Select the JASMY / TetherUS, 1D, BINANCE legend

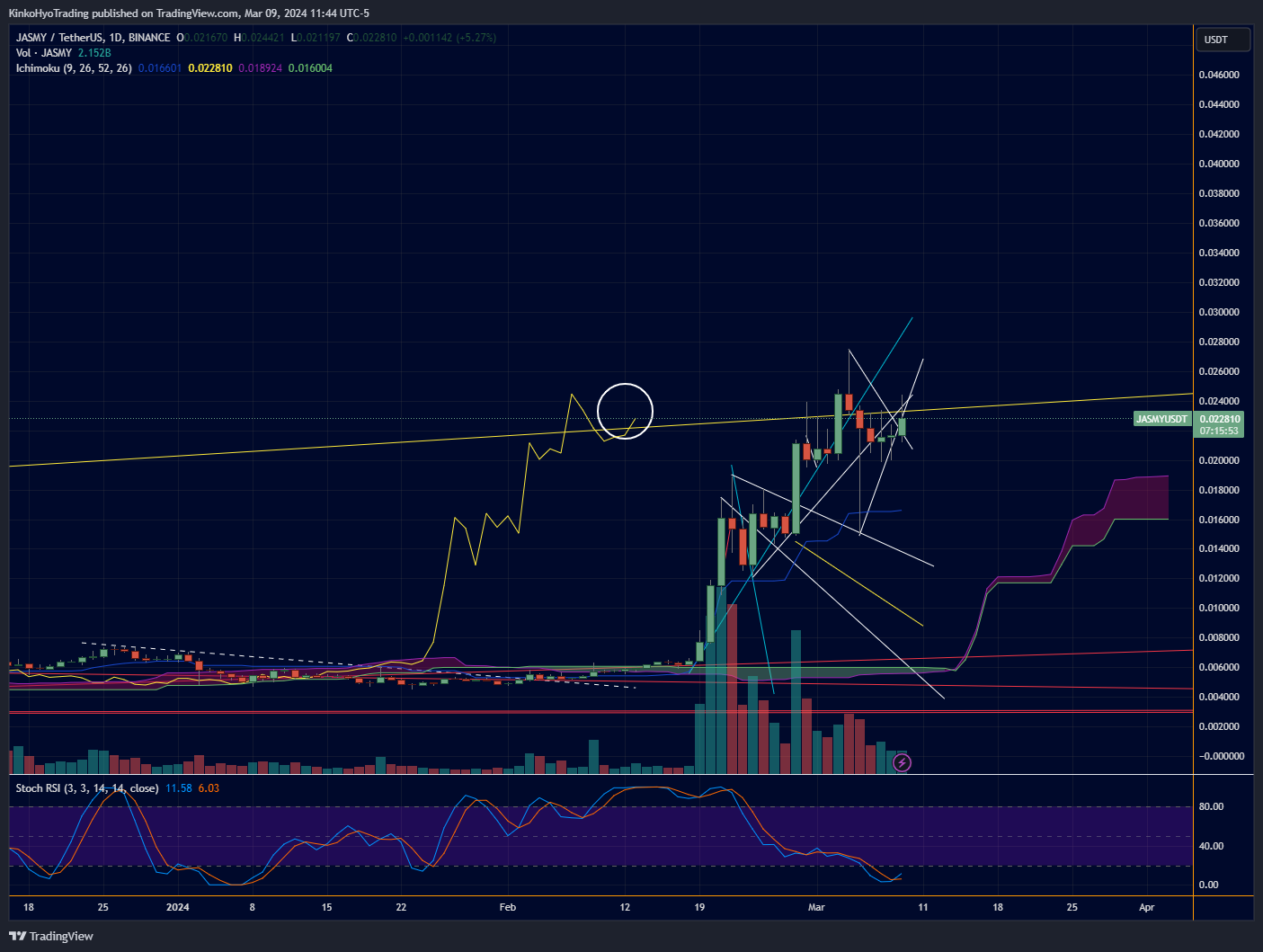[x=93, y=38]
